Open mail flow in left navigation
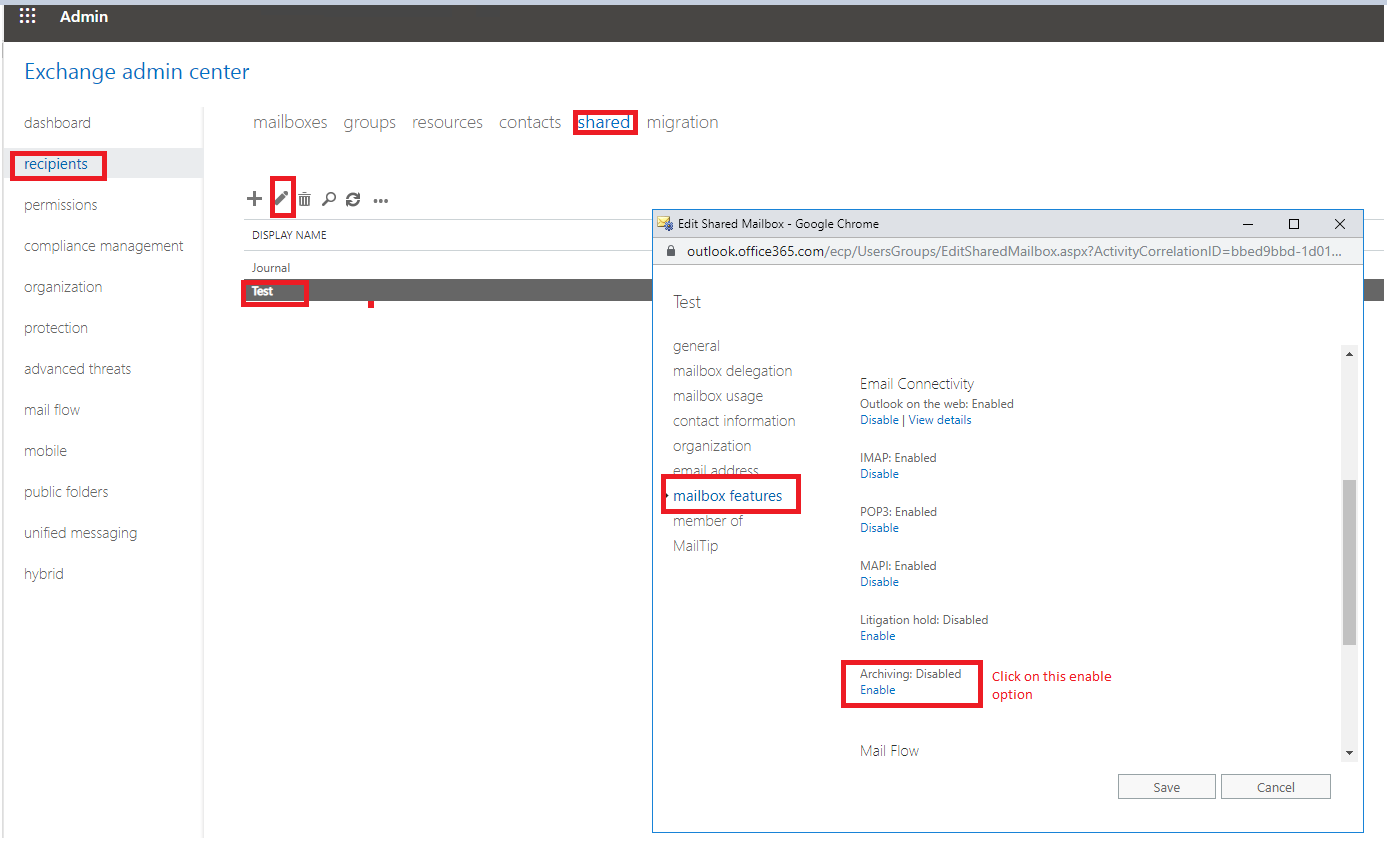 [52, 410]
